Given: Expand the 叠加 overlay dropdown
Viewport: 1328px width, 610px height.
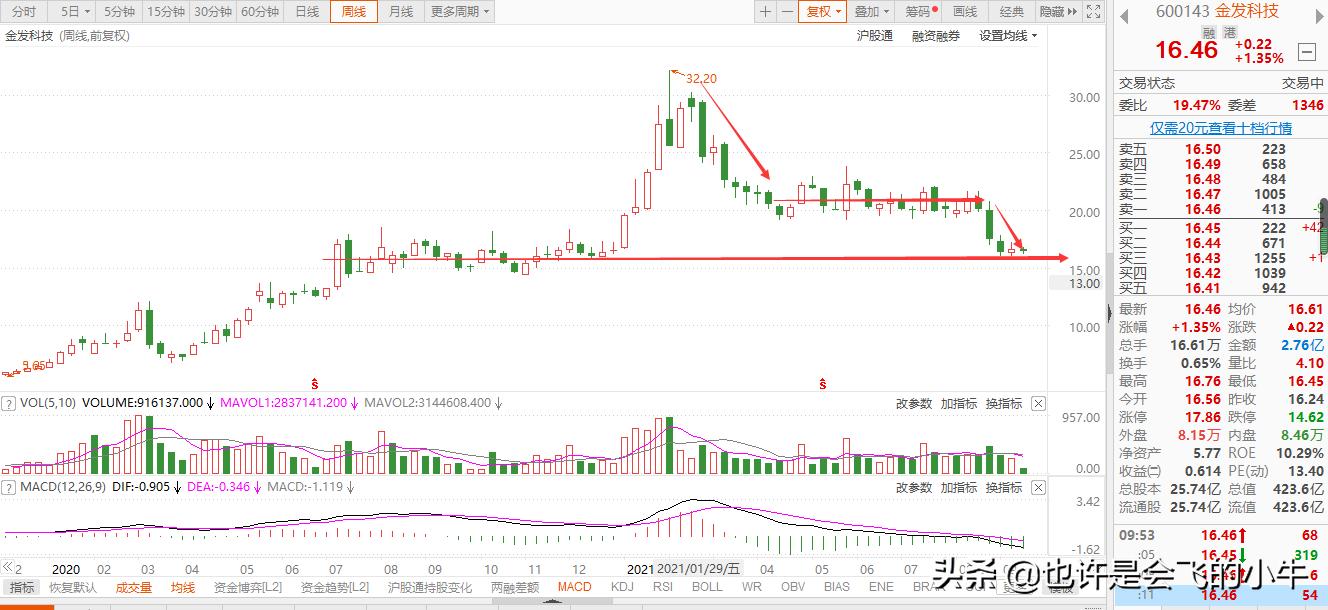Looking at the screenshot, I should pyautogui.click(x=869, y=11).
